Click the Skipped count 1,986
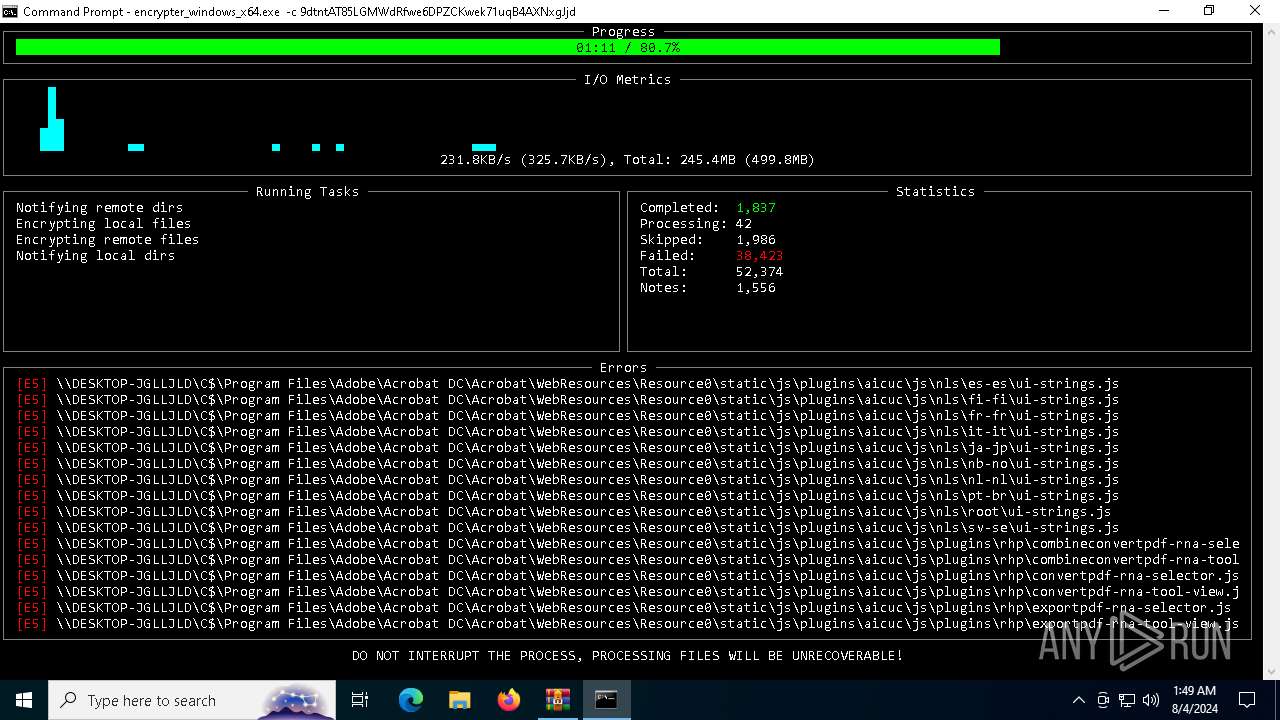Screen dimensions: 1280x720 click(x=756, y=239)
